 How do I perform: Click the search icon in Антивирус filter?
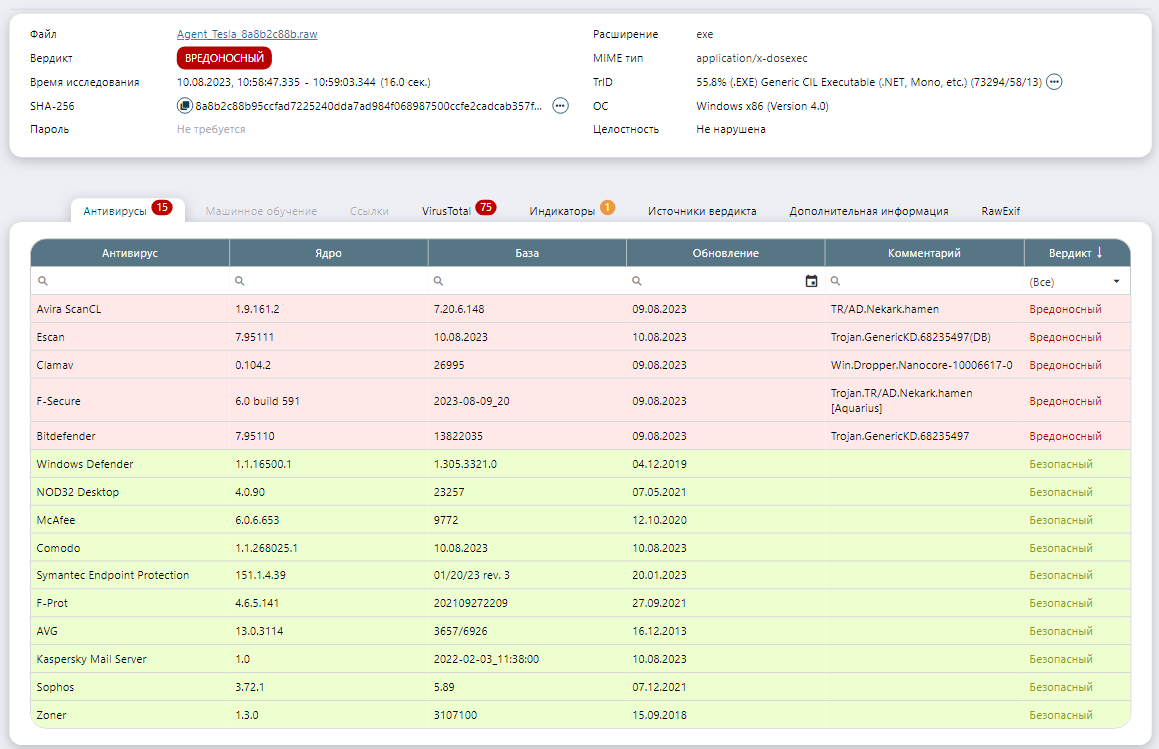pyautogui.click(x=42, y=282)
